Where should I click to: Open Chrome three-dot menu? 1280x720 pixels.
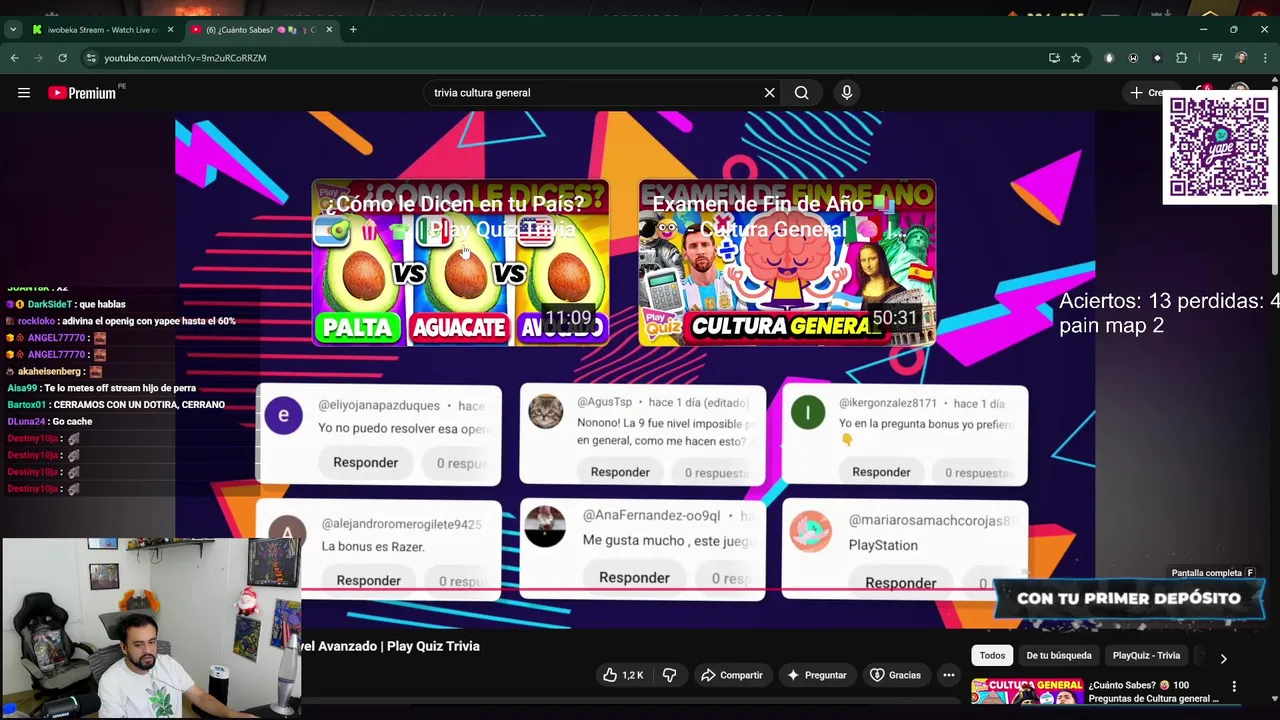pos(1265,58)
